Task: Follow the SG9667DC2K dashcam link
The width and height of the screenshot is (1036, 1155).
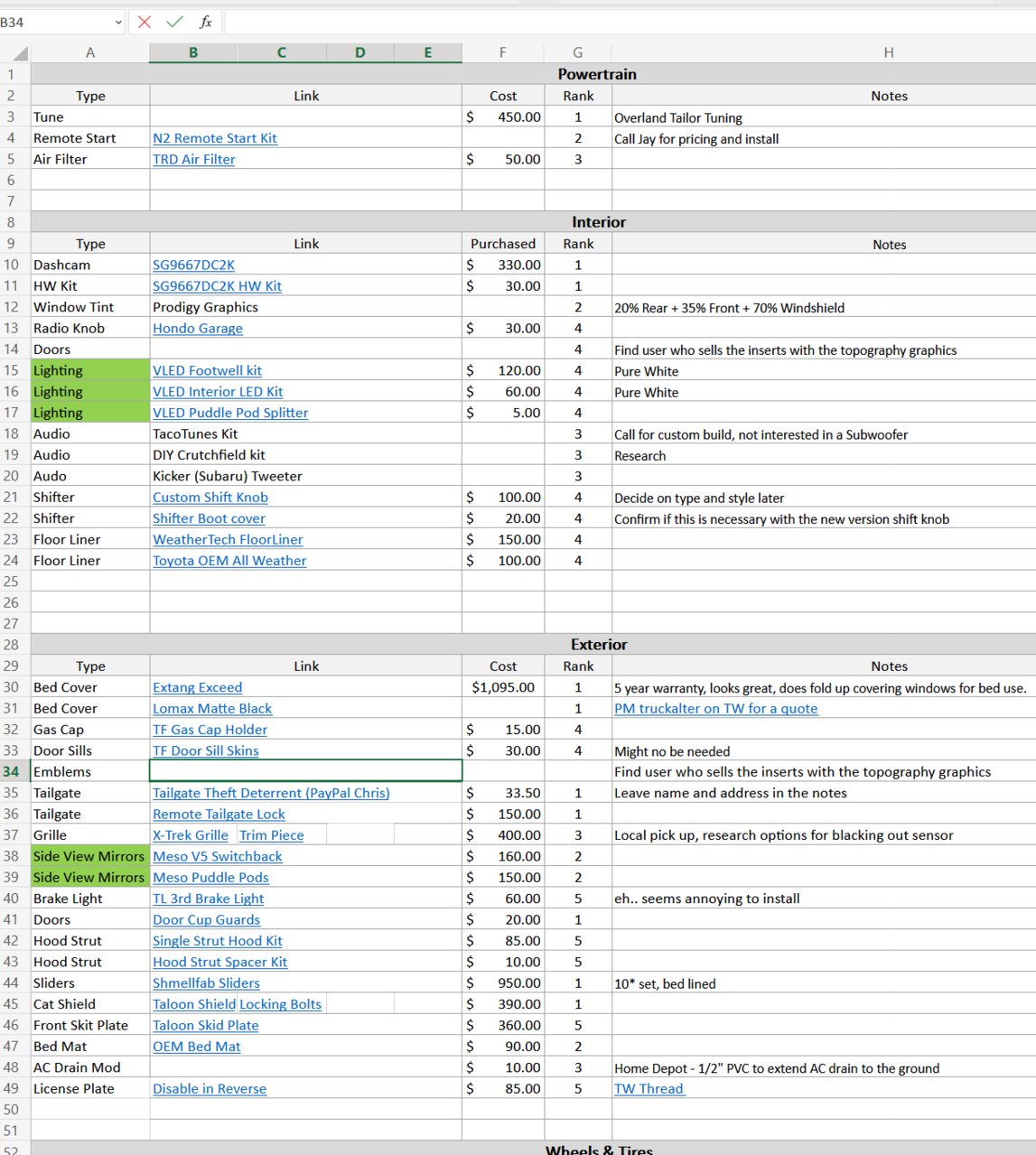Action: tap(194, 265)
